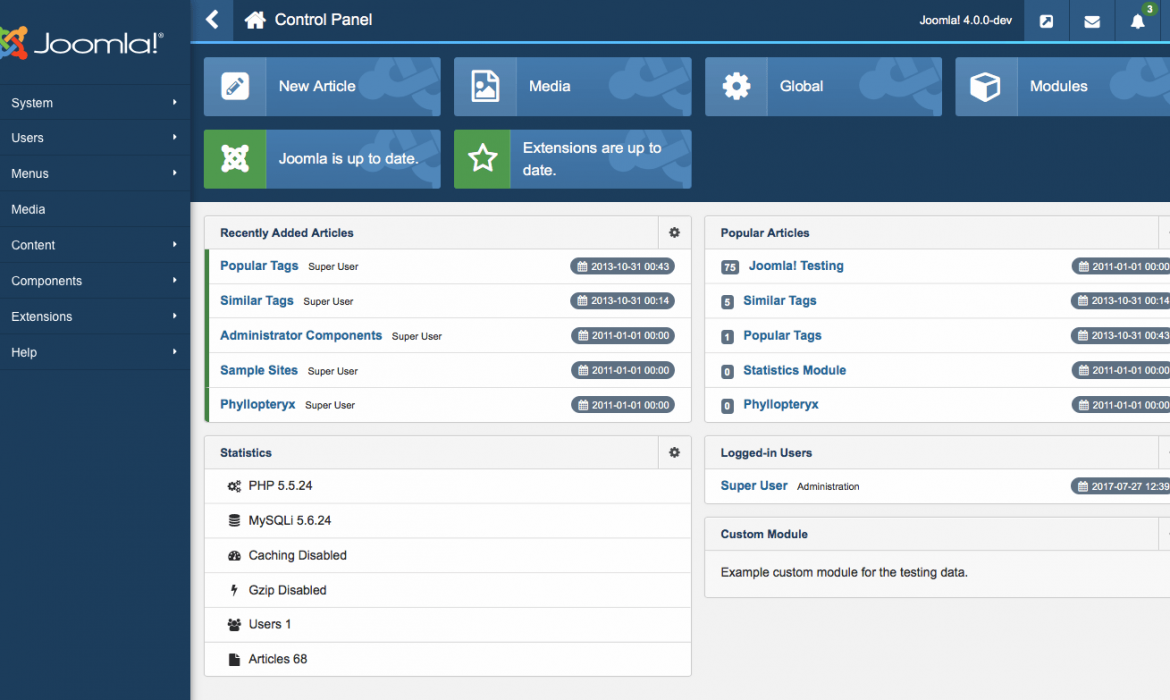
Task: Click the New Article quick button
Action: click(x=322, y=87)
